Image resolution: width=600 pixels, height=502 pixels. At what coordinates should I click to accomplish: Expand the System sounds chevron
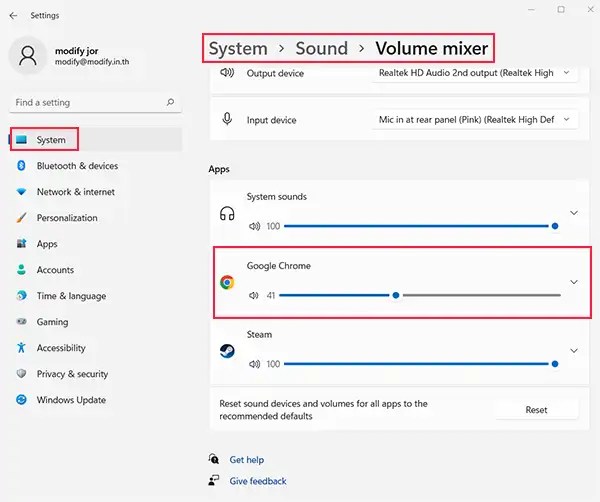(574, 213)
